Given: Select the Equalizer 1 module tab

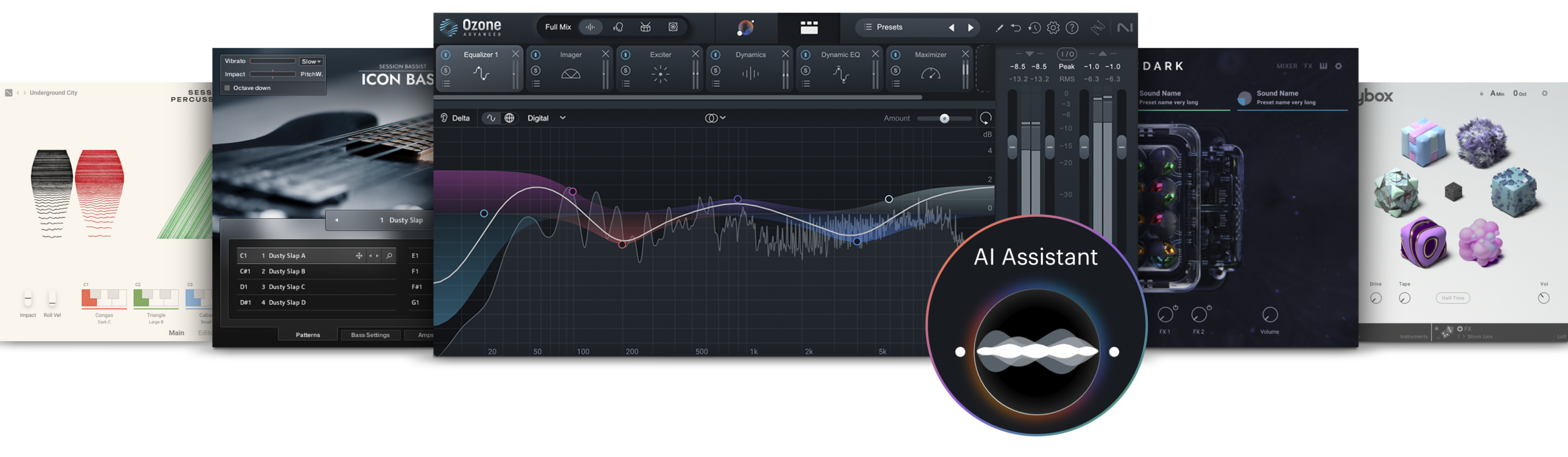Looking at the screenshot, I should click(480, 69).
